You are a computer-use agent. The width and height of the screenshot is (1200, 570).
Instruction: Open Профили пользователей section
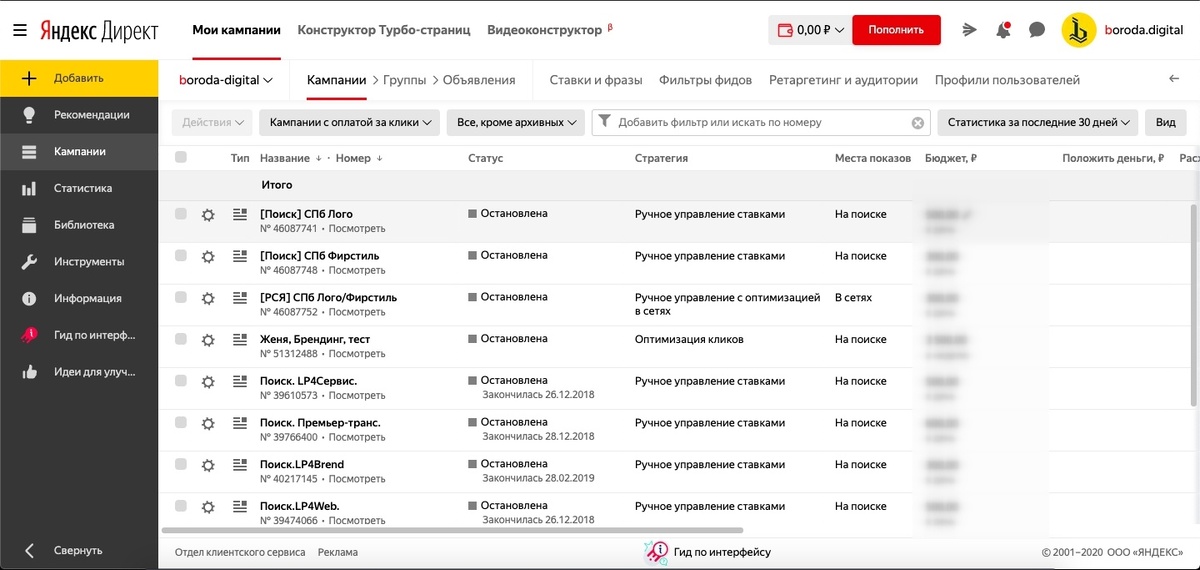click(1007, 80)
